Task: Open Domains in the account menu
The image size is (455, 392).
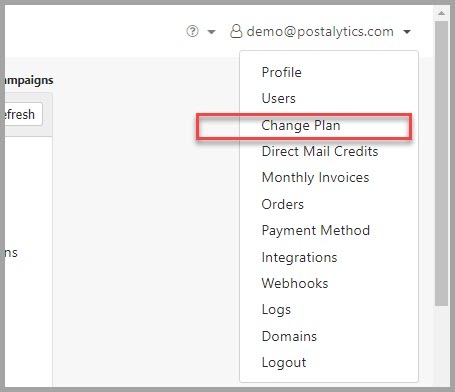Action: [x=289, y=336]
